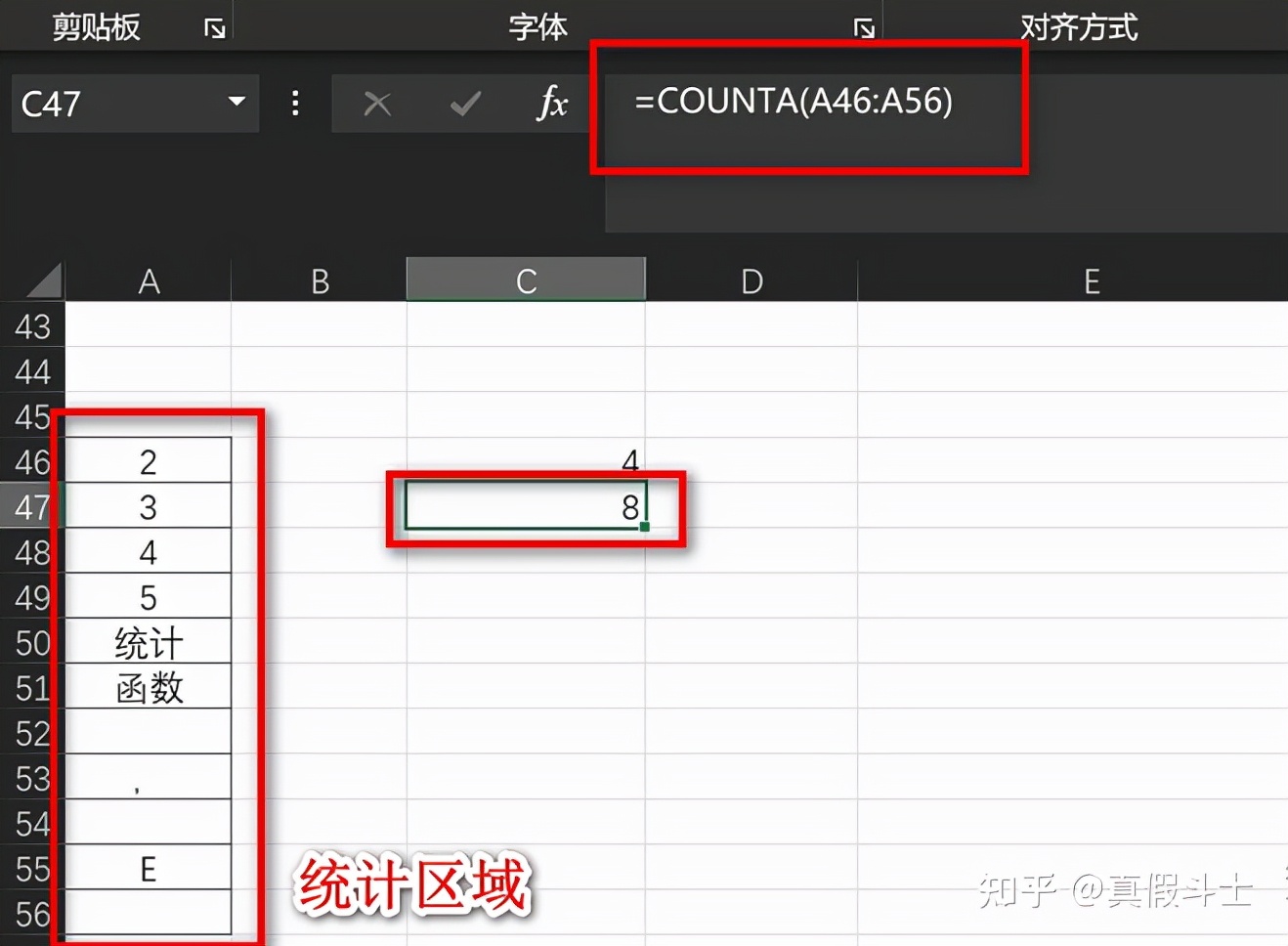This screenshot has height=946, width=1288.
Task: Expand the 对齐方式 group options
Action: (1079, 27)
